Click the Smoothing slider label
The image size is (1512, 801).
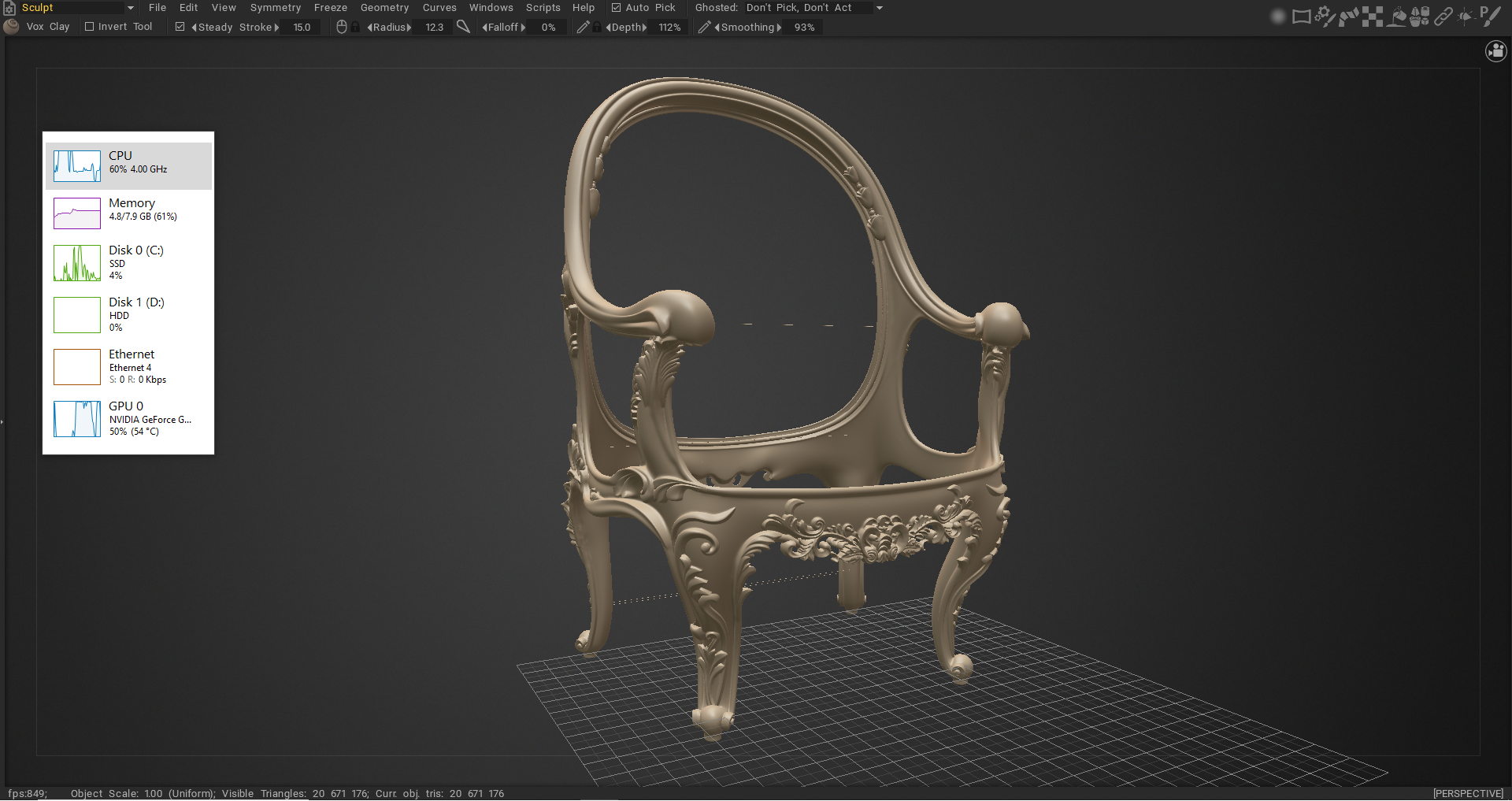pyautogui.click(x=748, y=28)
